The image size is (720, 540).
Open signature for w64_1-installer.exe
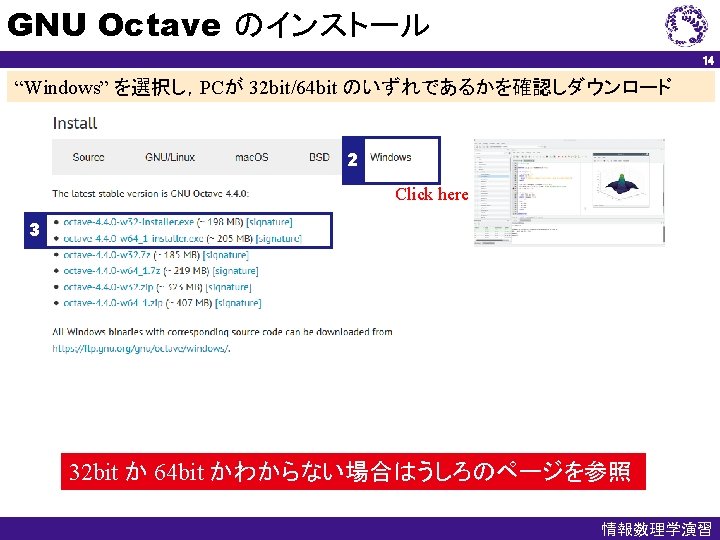coord(278,238)
